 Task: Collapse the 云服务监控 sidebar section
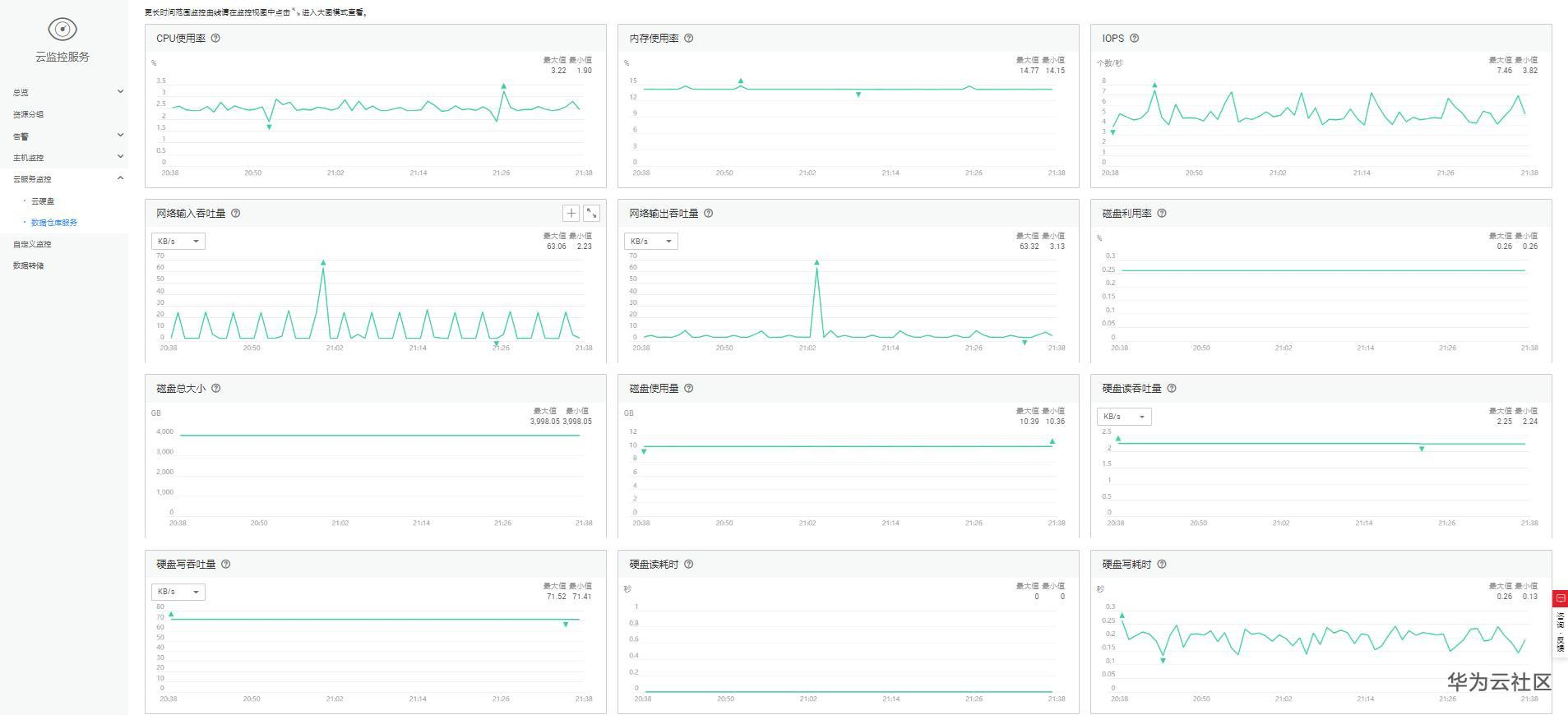(121, 178)
